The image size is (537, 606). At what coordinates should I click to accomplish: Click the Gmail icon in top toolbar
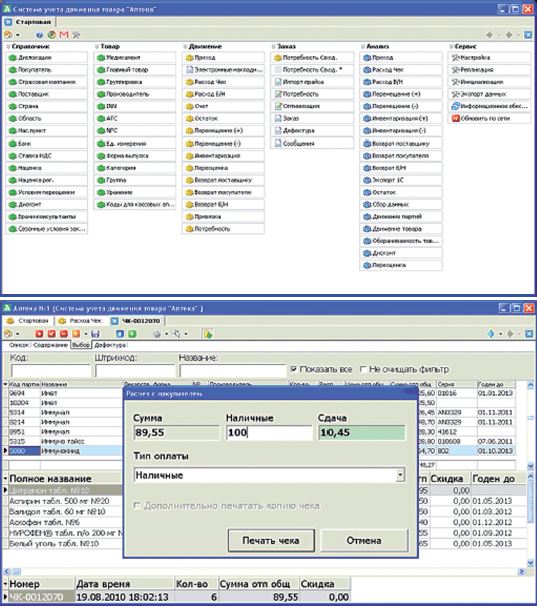[64, 35]
